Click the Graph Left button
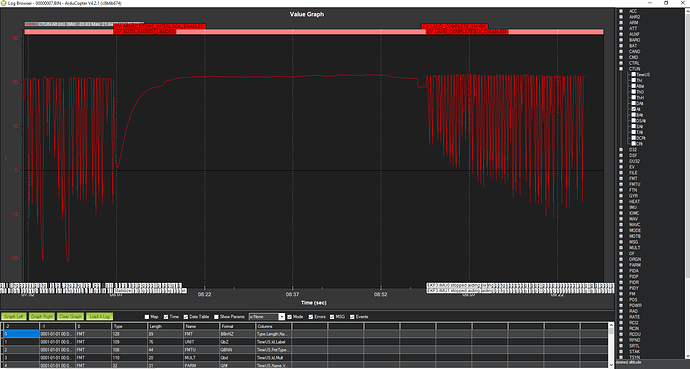This screenshot has height=369, width=690. pos(14,317)
